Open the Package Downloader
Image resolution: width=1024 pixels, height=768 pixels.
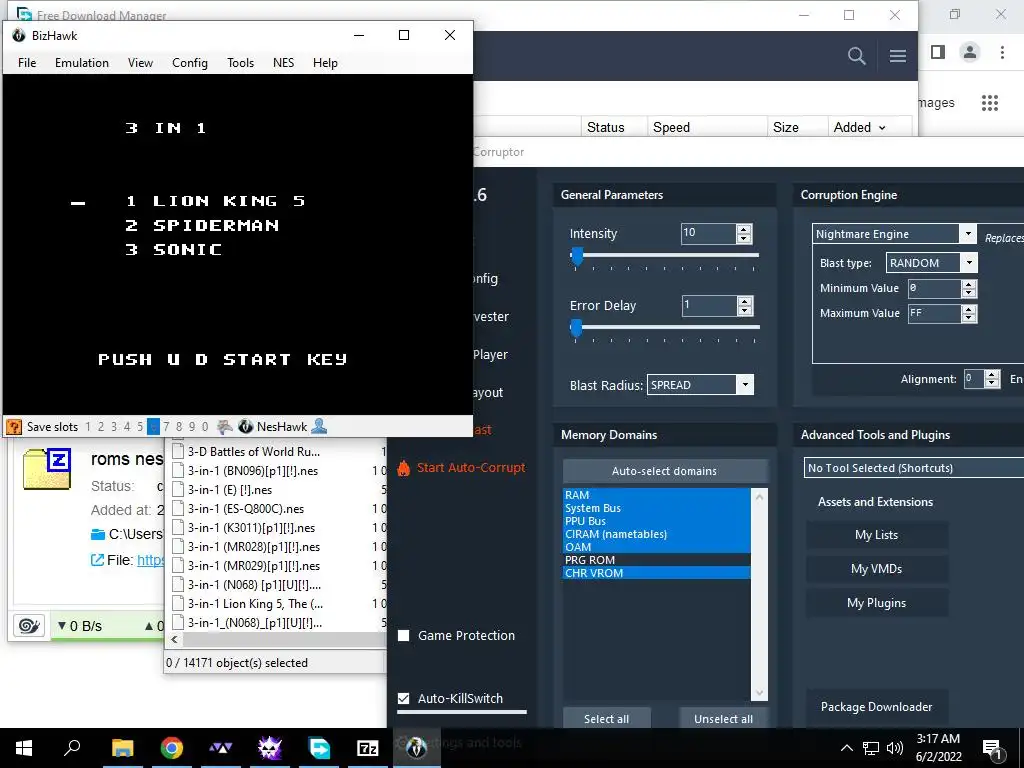pos(876,707)
